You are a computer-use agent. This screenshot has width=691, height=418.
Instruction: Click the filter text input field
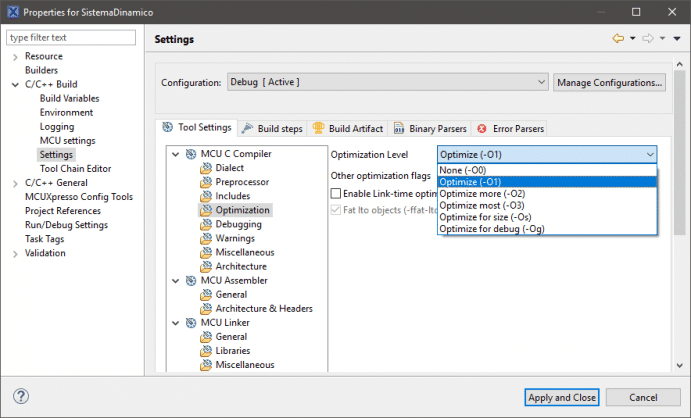(x=70, y=38)
